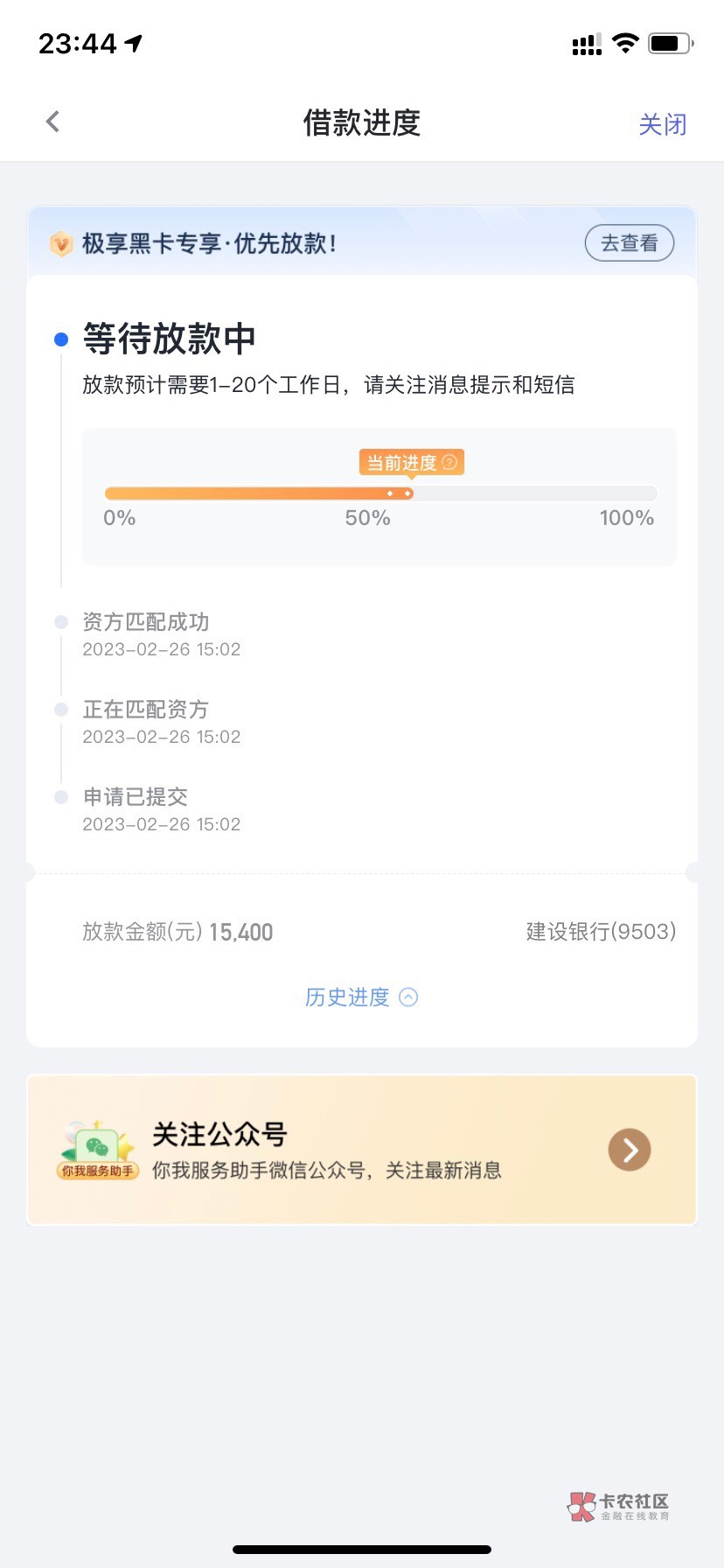
Task: Open the 你我服务助手 WeChat icon
Action: (97, 1150)
